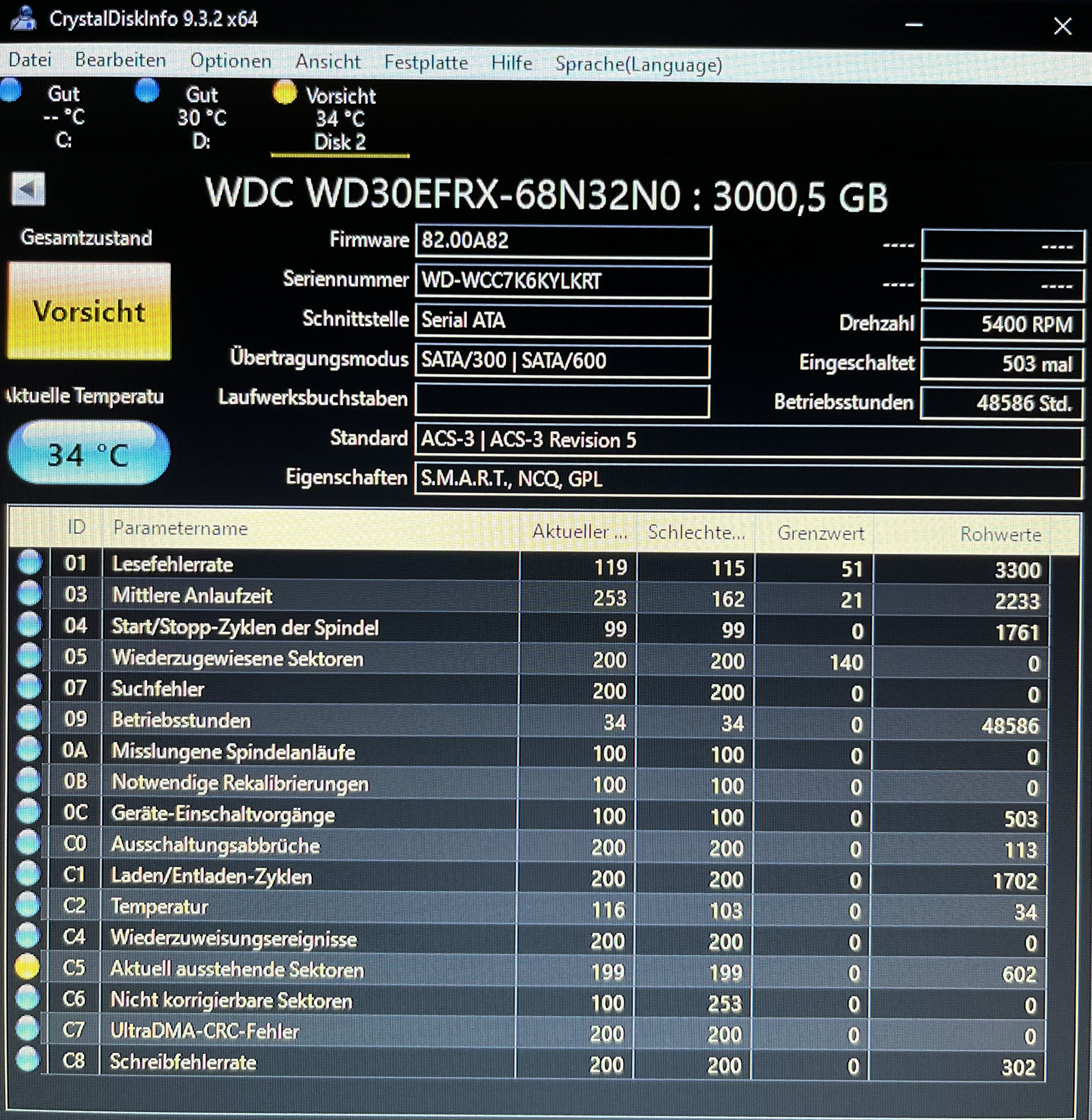The image size is (1092, 1120).
Task: Click raw value 602 in row C5
Action: pyautogui.click(x=1019, y=974)
